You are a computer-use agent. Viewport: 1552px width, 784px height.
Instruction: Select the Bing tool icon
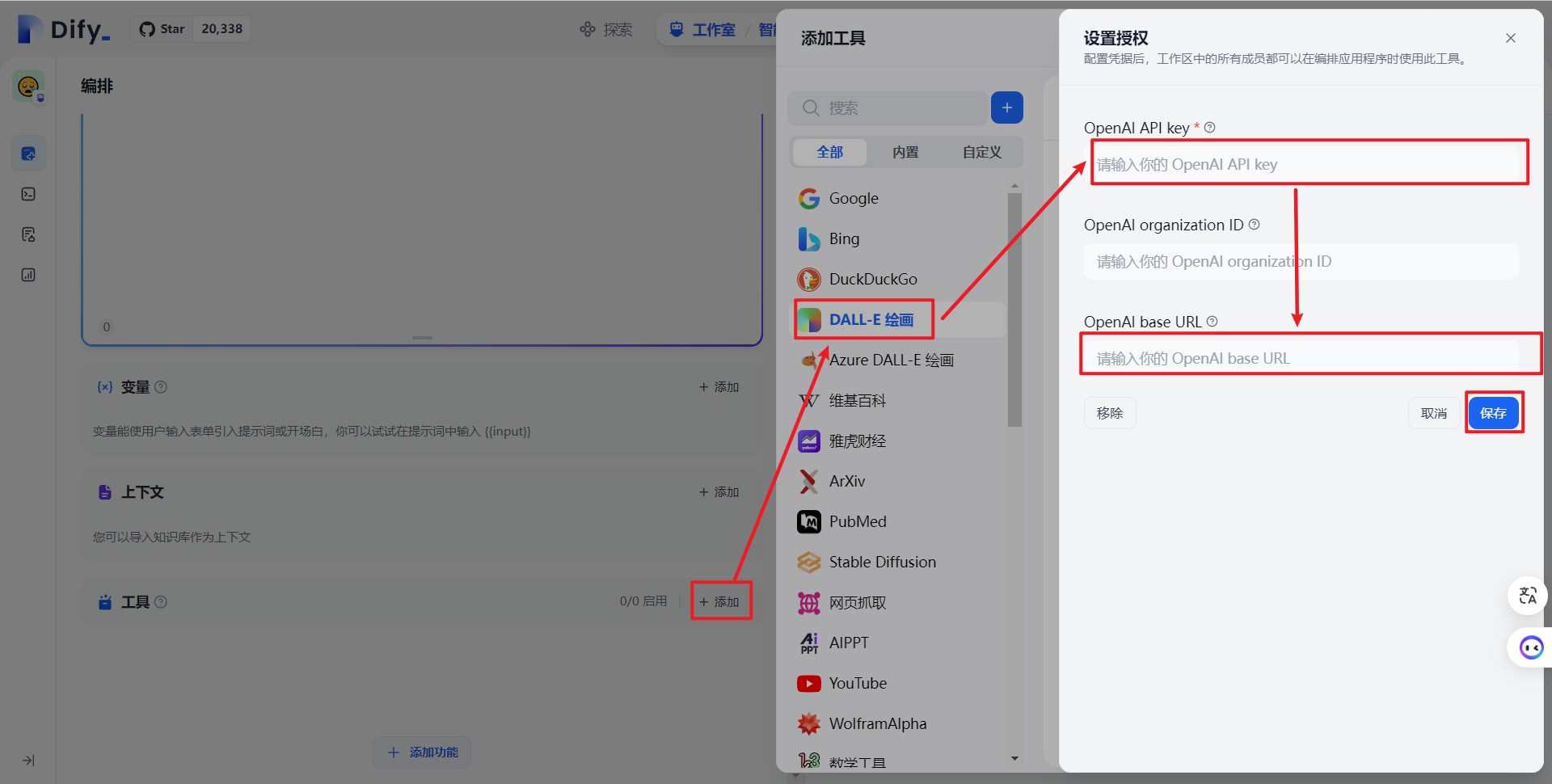click(809, 239)
